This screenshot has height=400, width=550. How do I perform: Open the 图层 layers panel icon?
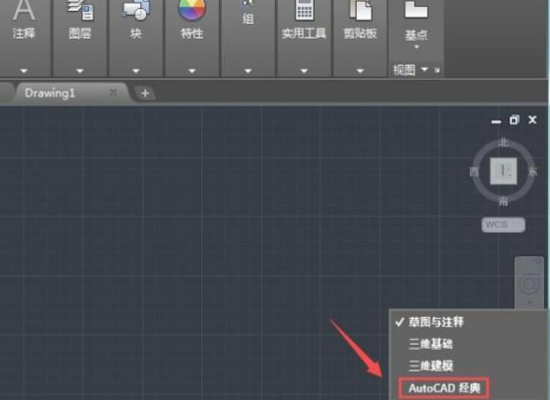[x=80, y=10]
